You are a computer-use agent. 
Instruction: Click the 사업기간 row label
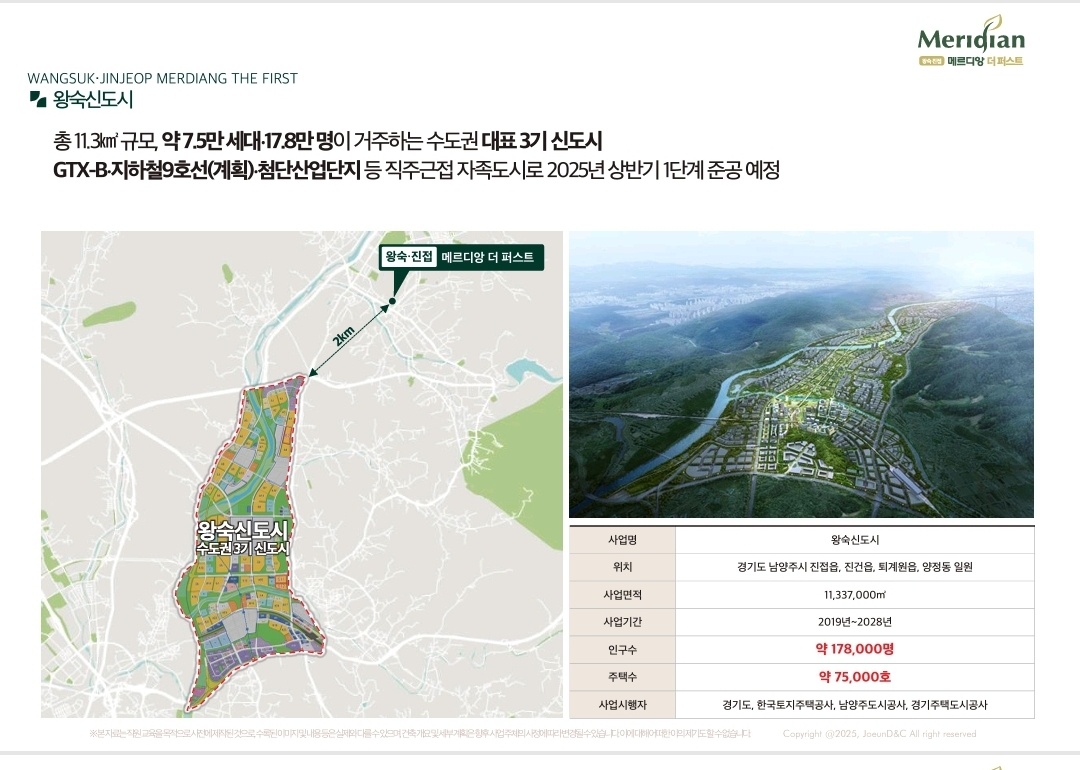pos(622,621)
